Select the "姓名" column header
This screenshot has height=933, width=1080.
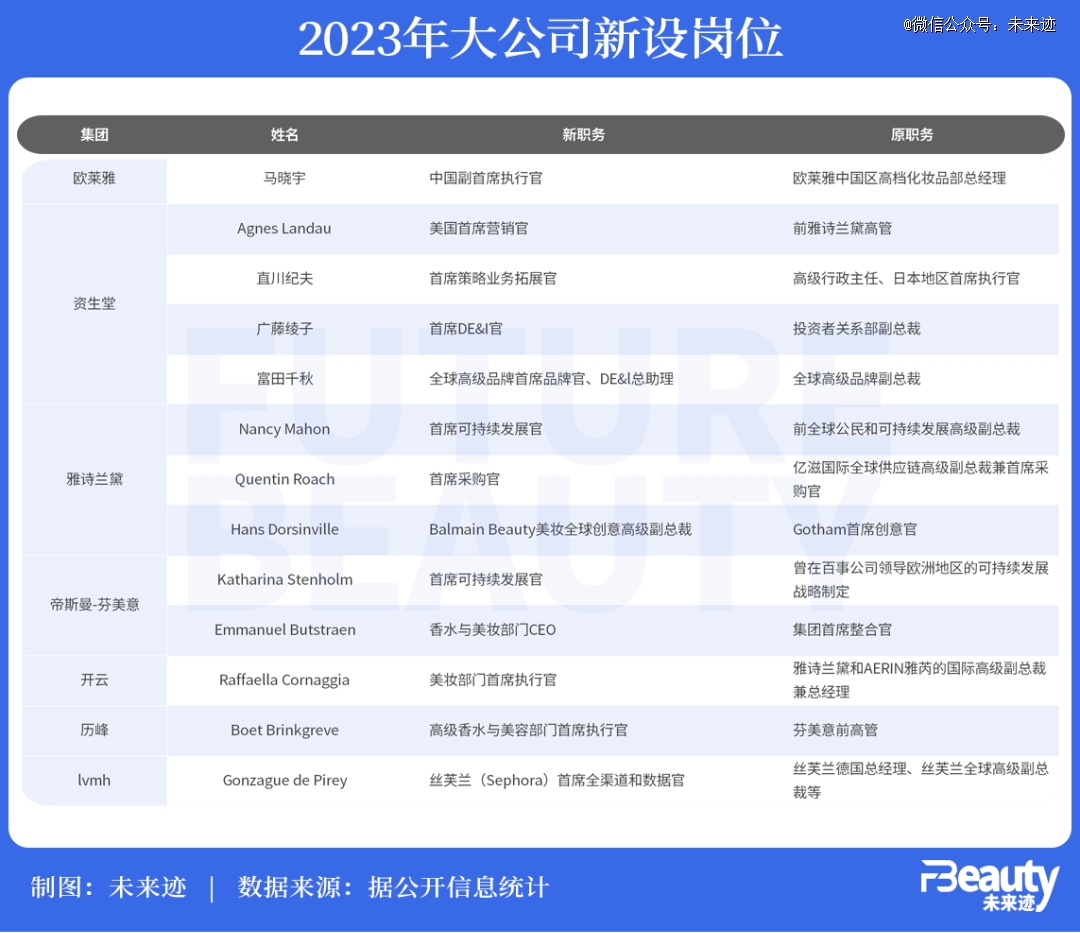(284, 135)
